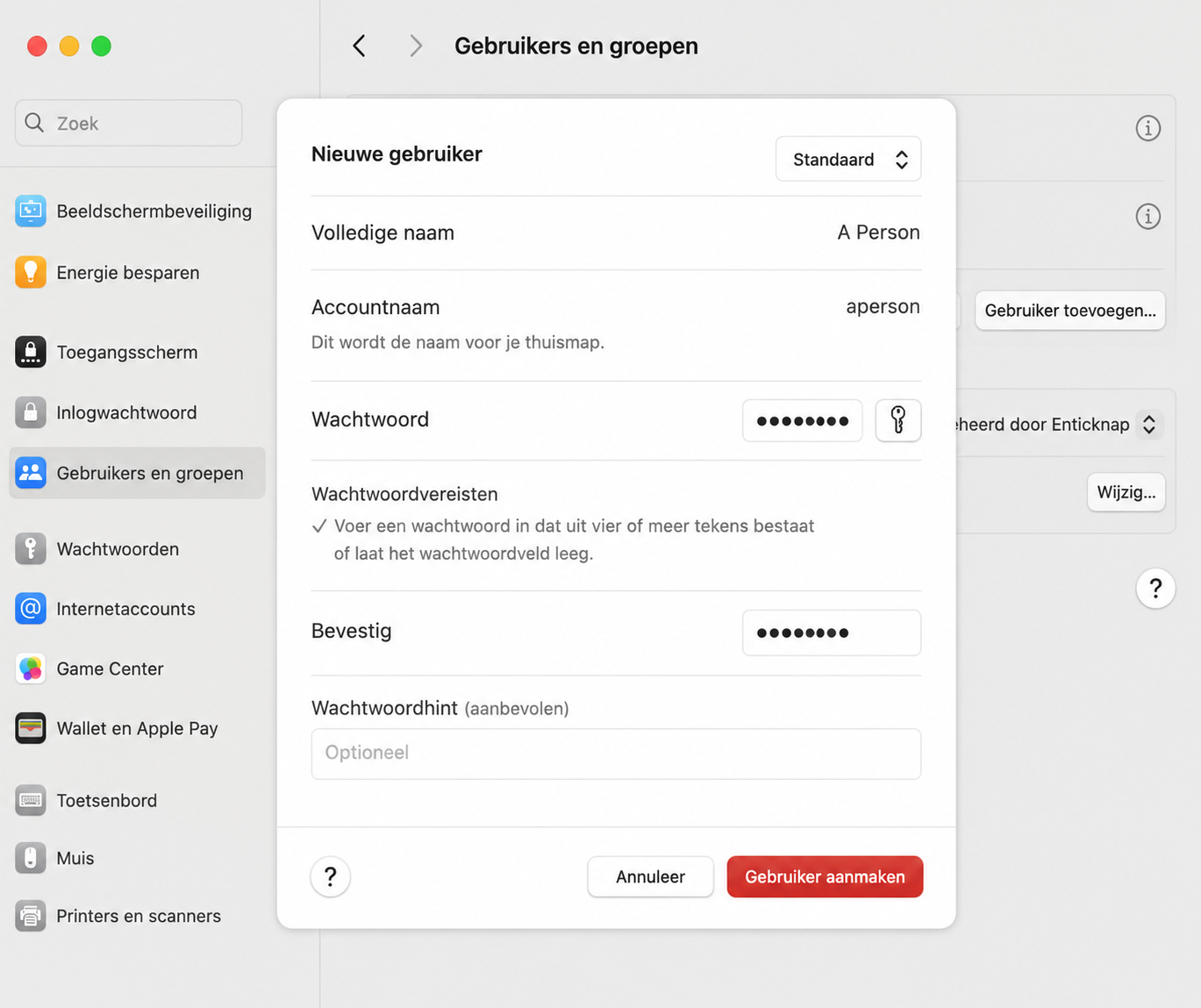Viewport: 1201px width, 1008px height.
Task: Click the Internetaccounts @ icon
Action: [x=31, y=608]
